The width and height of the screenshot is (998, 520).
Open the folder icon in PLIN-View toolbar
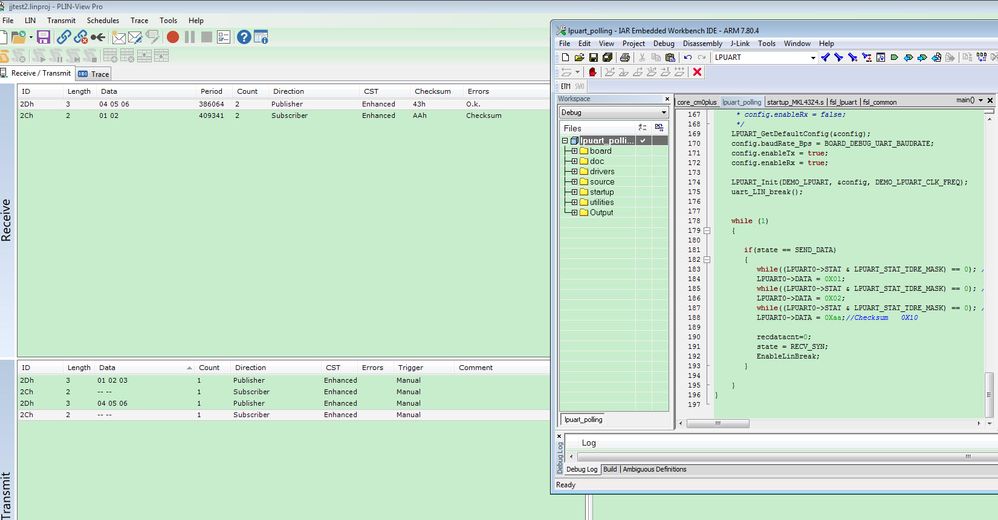[18, 38]
